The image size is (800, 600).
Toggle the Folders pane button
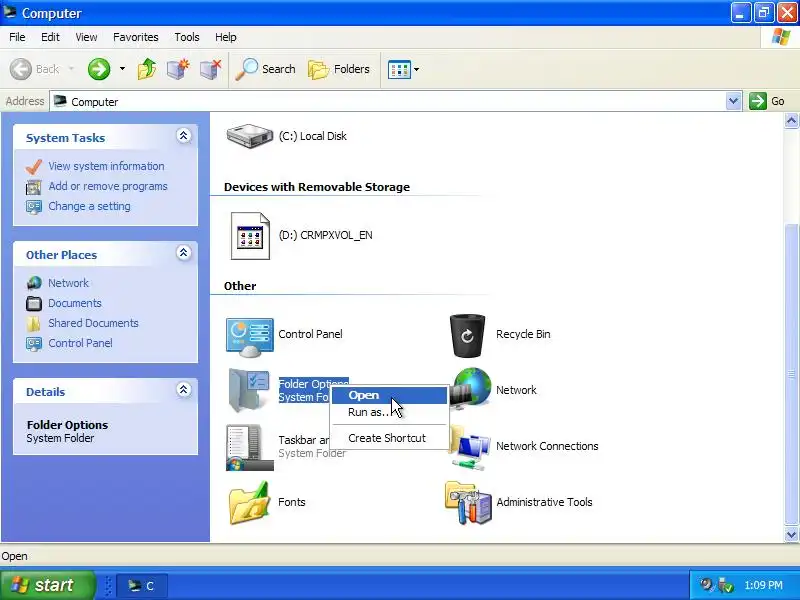pyautogui.click(x=339, y=69)
